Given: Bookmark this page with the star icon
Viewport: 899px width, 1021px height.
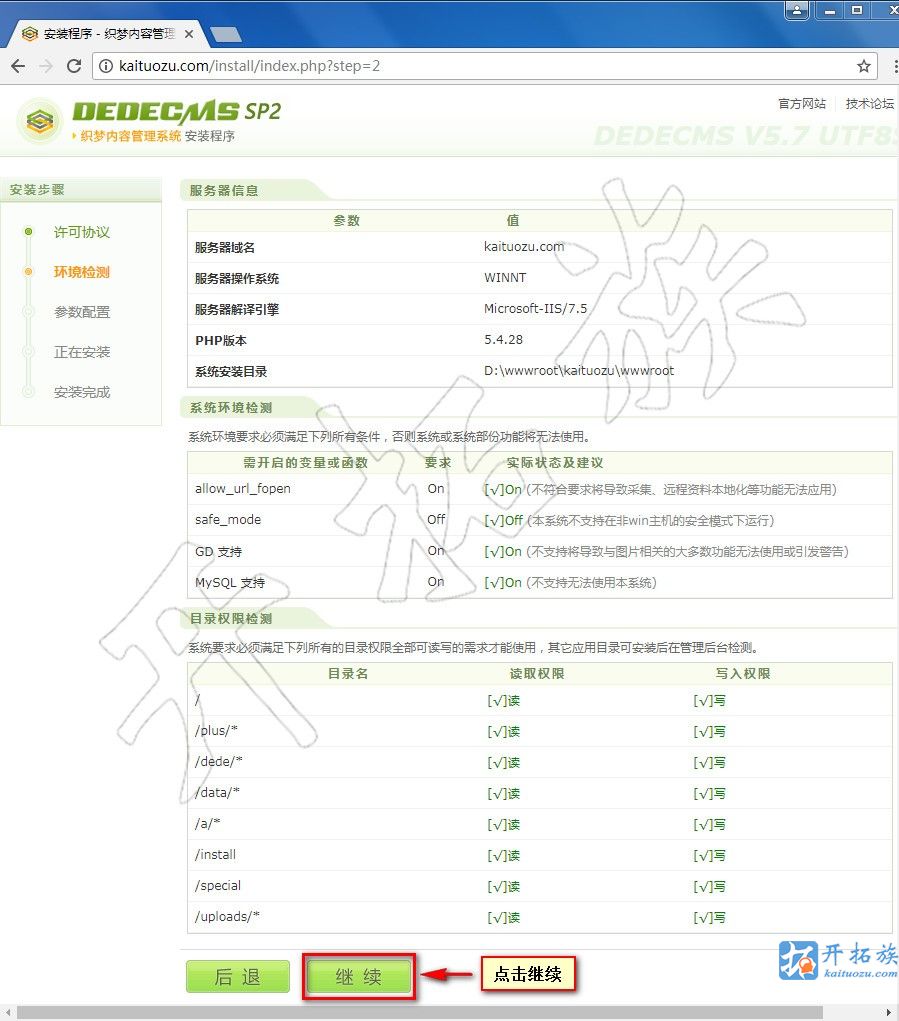Looking at the screenshot, I should click(863, 66).
